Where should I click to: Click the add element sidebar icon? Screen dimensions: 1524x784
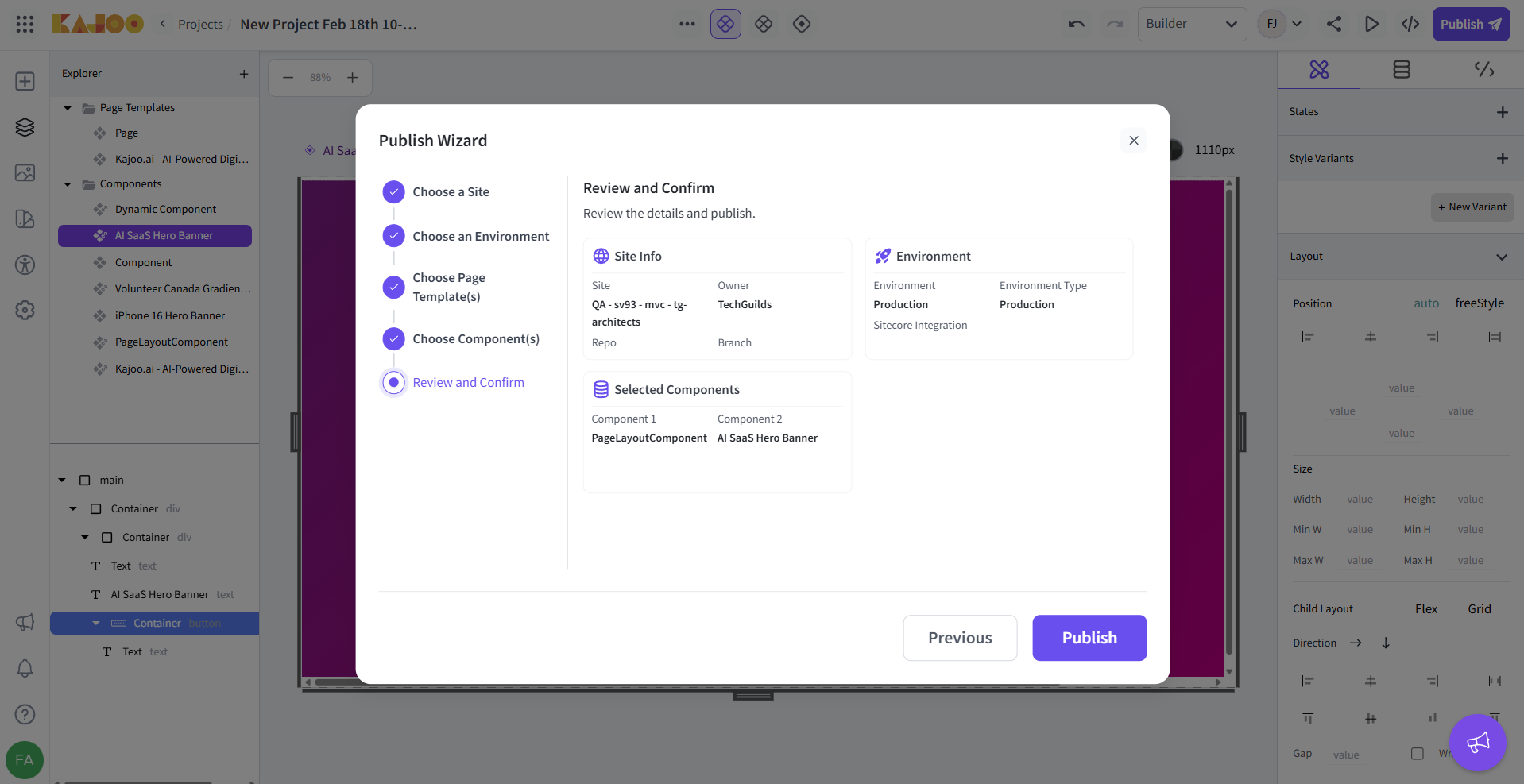[25, 81]
